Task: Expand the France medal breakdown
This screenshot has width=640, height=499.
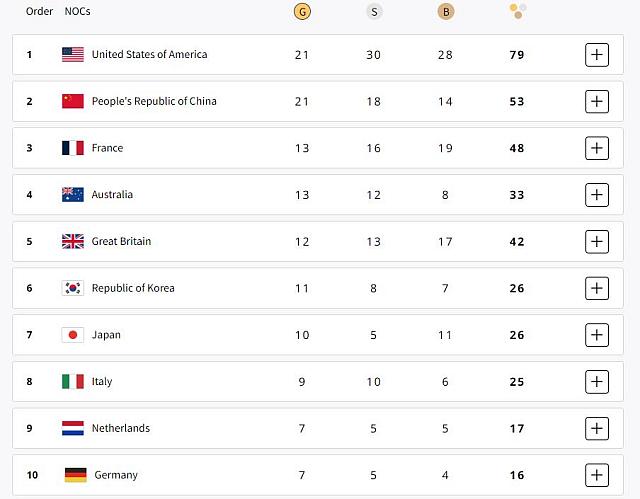Action: tap(596, 148)
